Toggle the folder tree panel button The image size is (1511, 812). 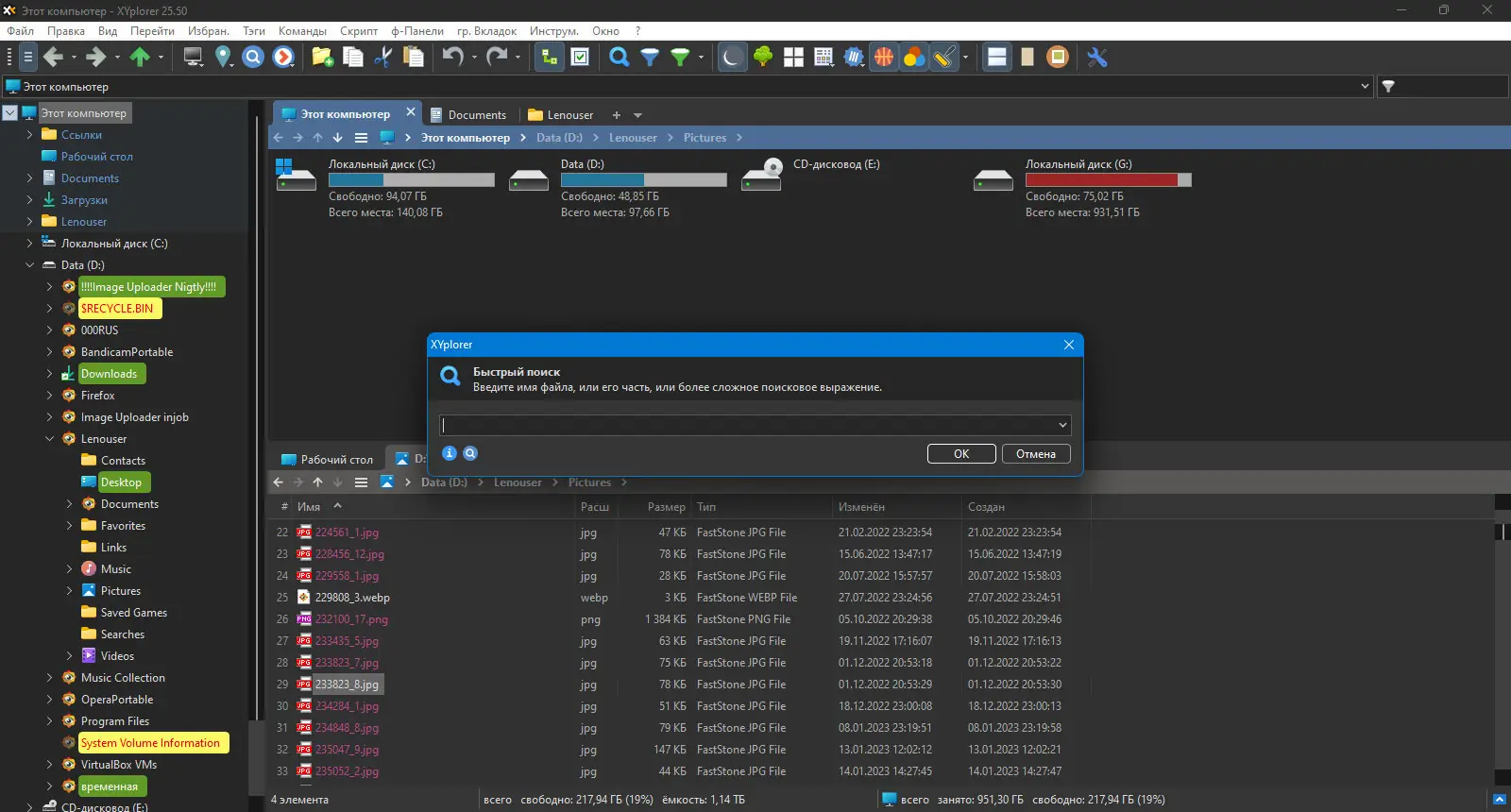[549, 58]
